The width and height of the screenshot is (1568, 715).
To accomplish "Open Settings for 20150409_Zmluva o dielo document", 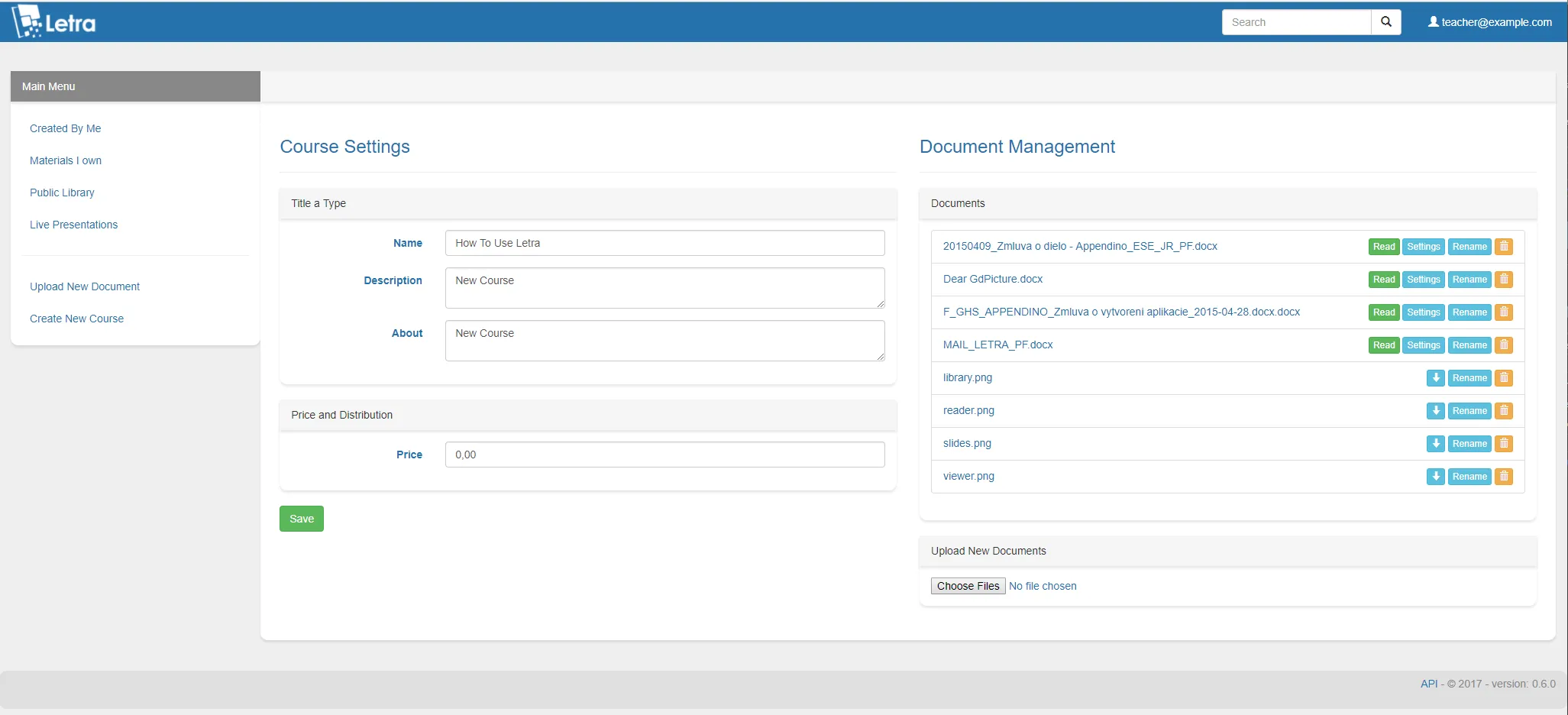I will (x=1424, y=247).
